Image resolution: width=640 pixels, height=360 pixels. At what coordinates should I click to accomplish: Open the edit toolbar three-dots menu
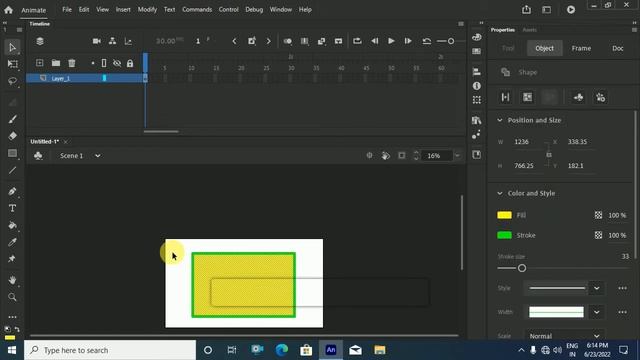click(12, 317)
